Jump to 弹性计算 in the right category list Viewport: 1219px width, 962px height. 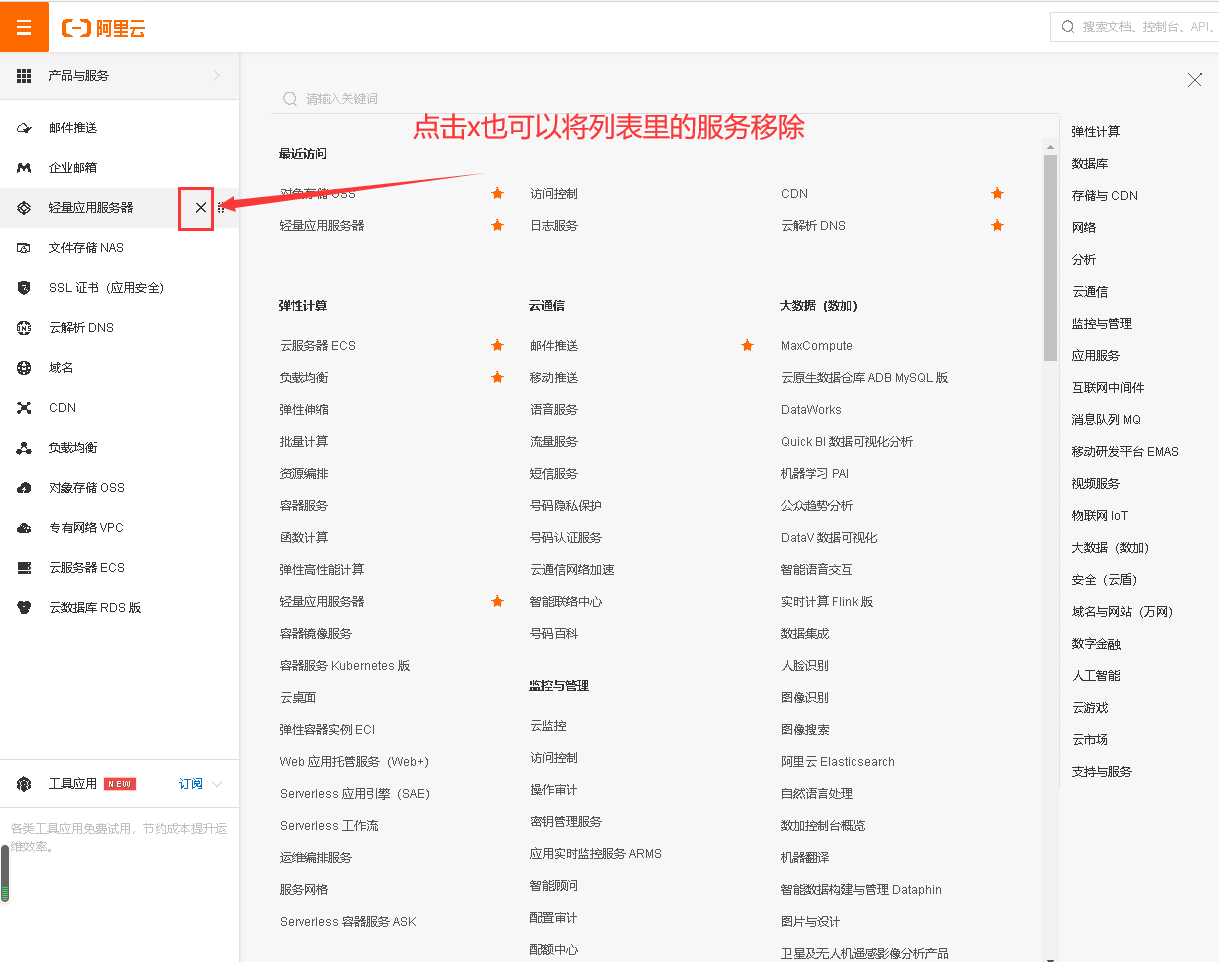point(1096,132)
